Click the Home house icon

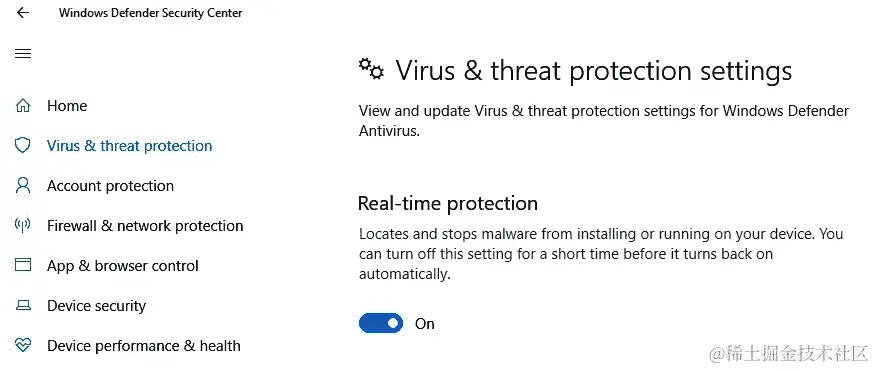(x=22, y=105)
